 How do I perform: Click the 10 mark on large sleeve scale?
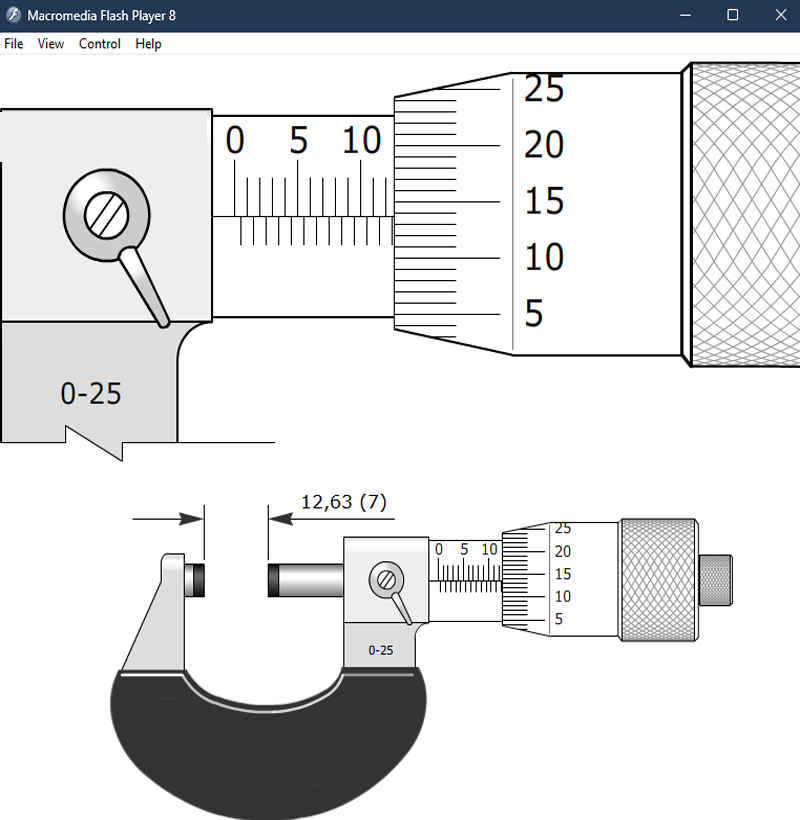(361, 141)
